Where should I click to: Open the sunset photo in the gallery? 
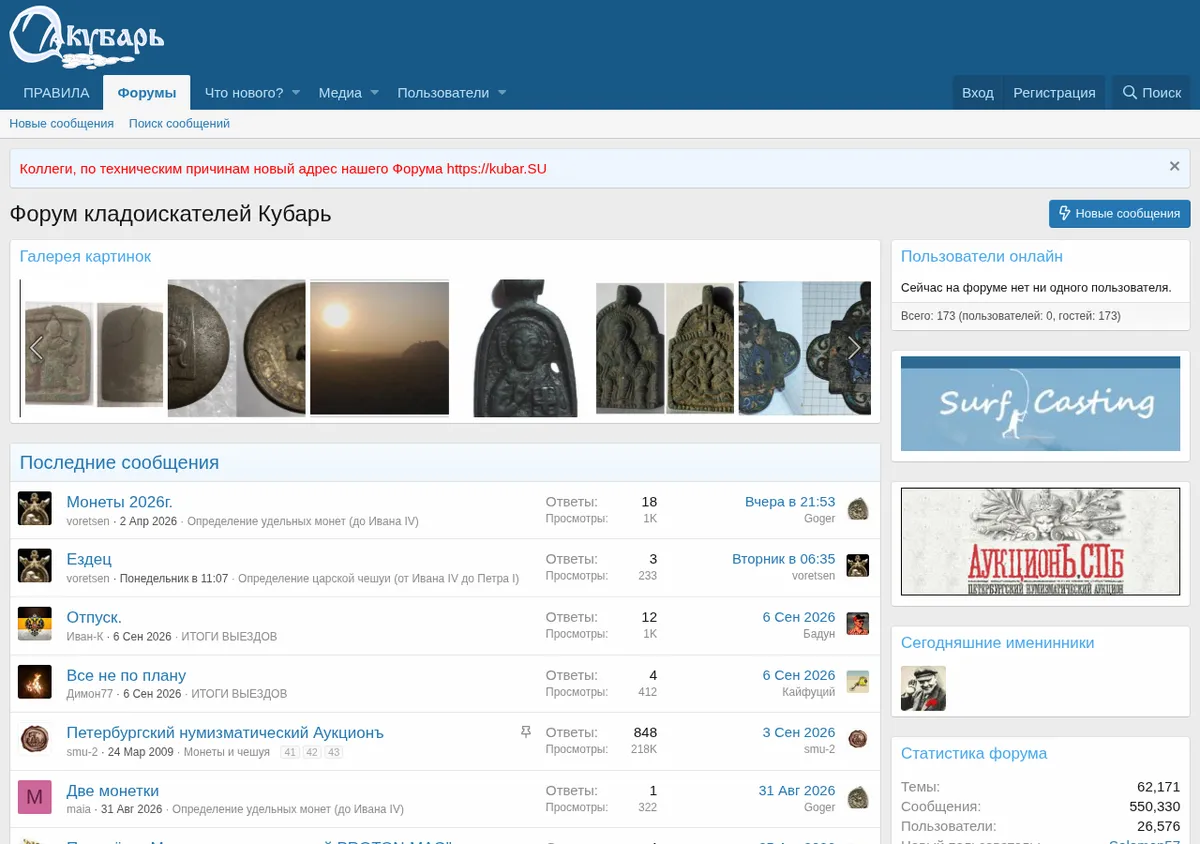379,348
